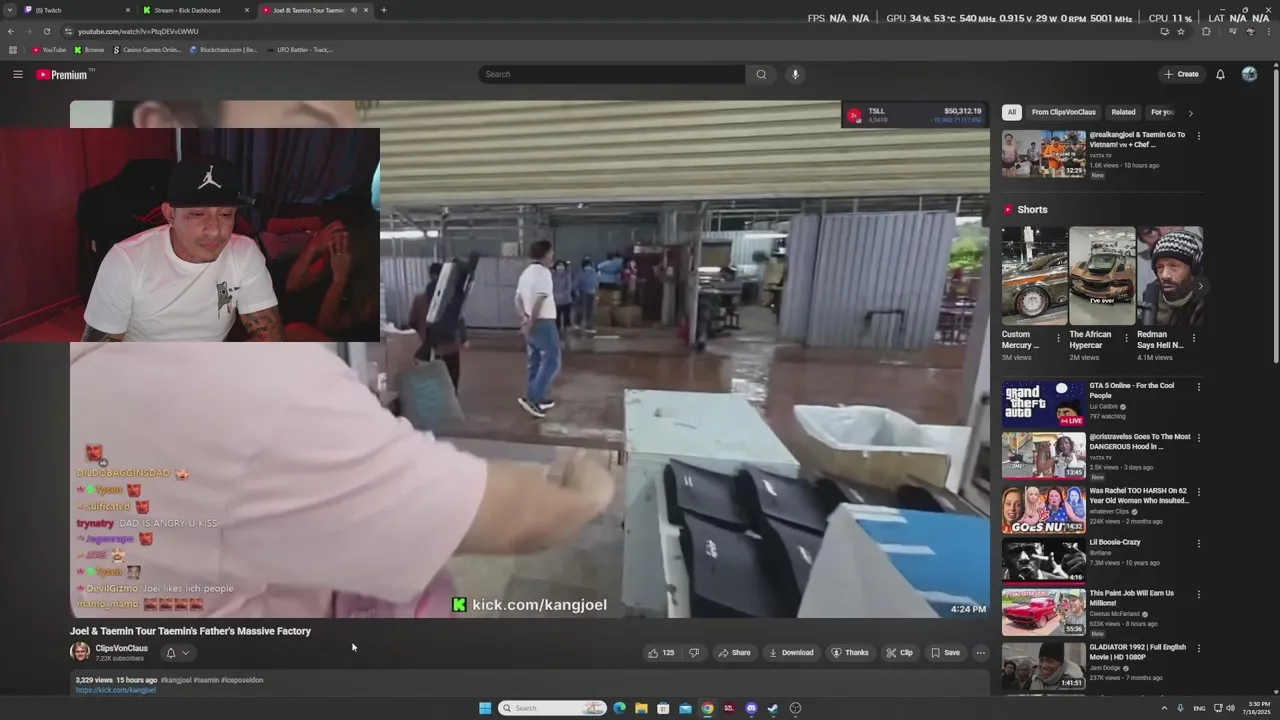Open a new browser tab
The width and height of the screenshot is (1280, 720).
[384, 10]
